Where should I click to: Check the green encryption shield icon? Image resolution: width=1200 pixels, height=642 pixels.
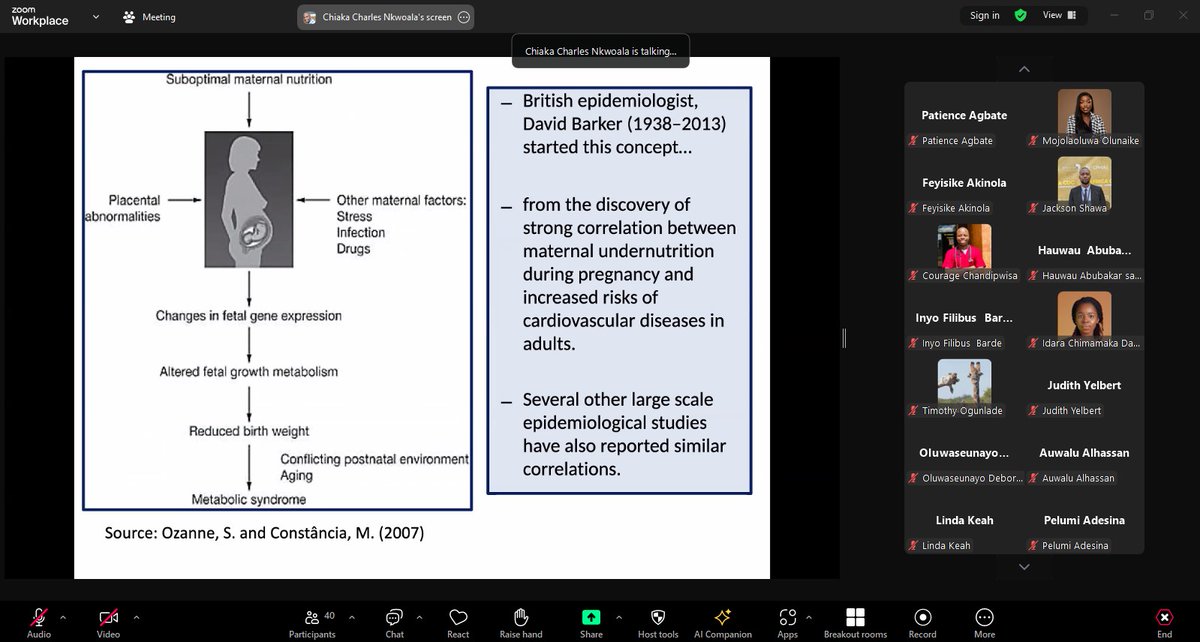(x=1020, y=16)
